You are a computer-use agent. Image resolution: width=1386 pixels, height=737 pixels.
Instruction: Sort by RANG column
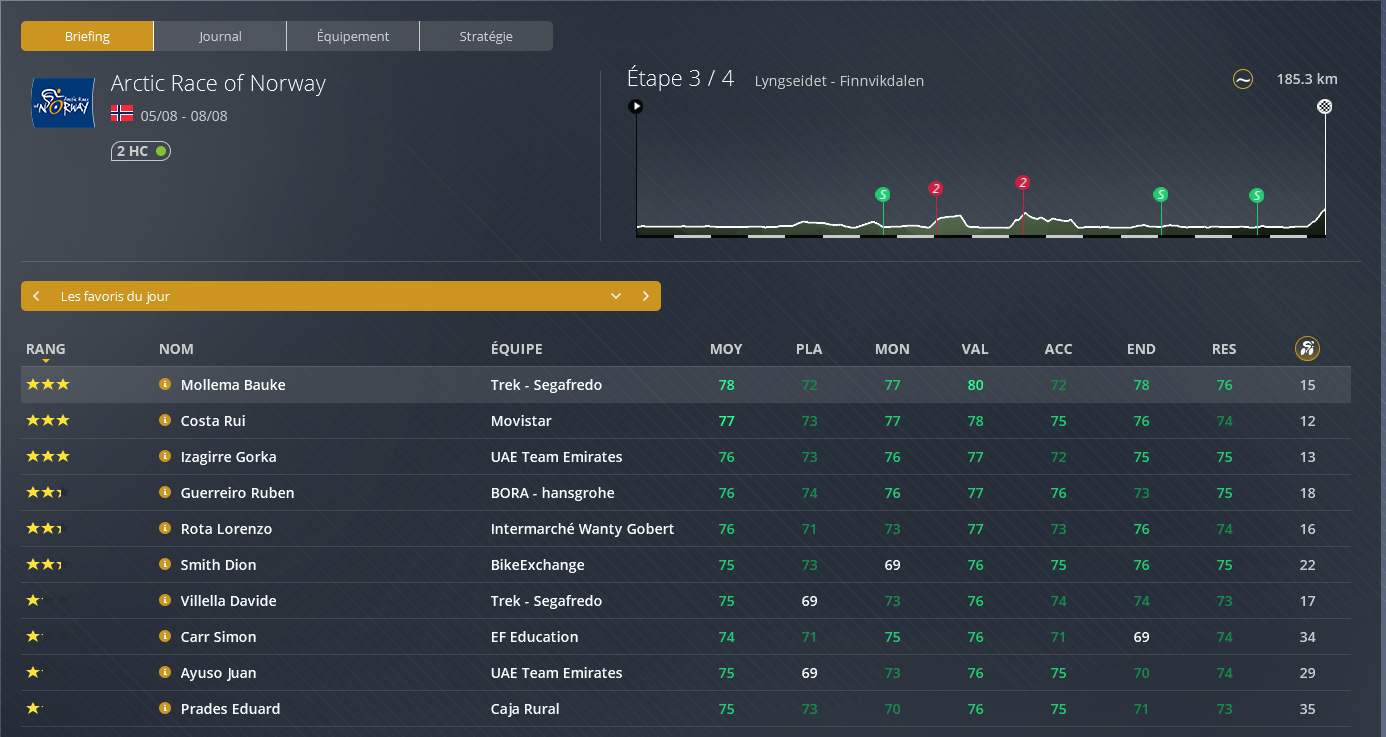point(46,349)
